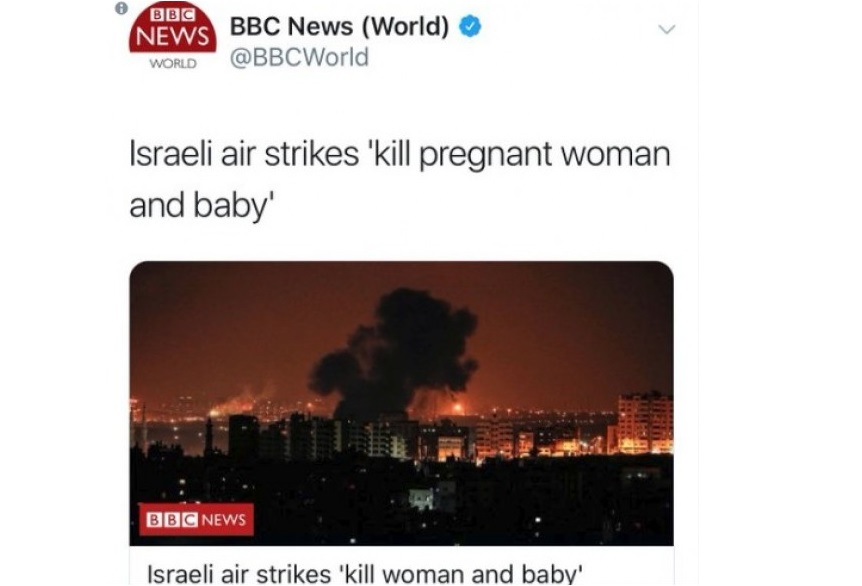Open the 'kill woman and baby' card headline
862x586 pixels.
[x=364, y=574]
